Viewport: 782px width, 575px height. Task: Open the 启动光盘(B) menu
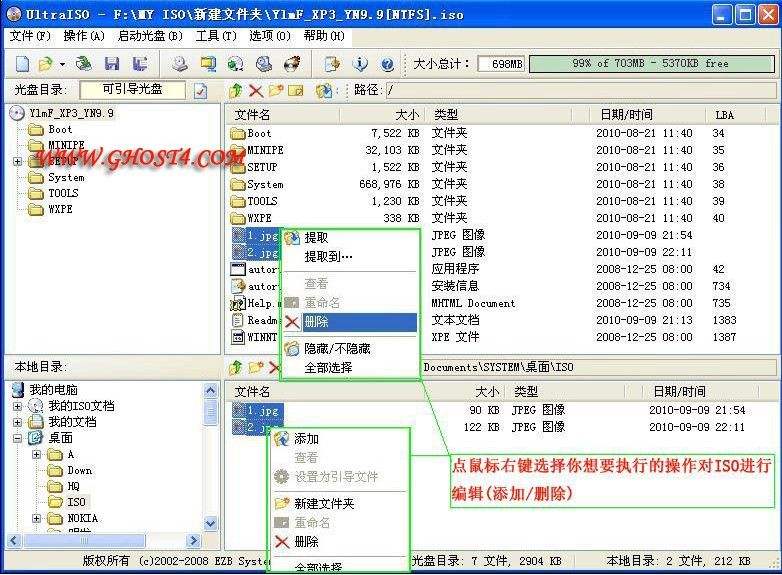tap(150, 36)
